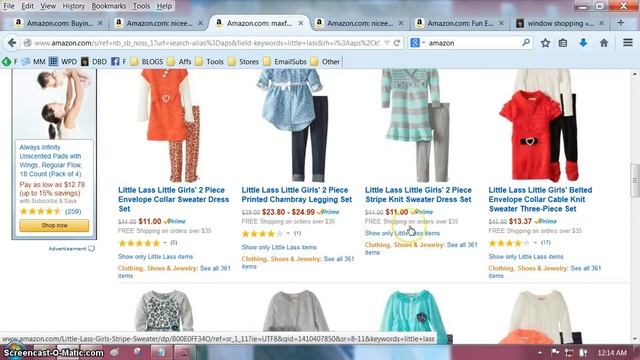The image size is (640, 360).
Task: Open Action Center flag icon in tray
Action: click(x=555, y=352)
